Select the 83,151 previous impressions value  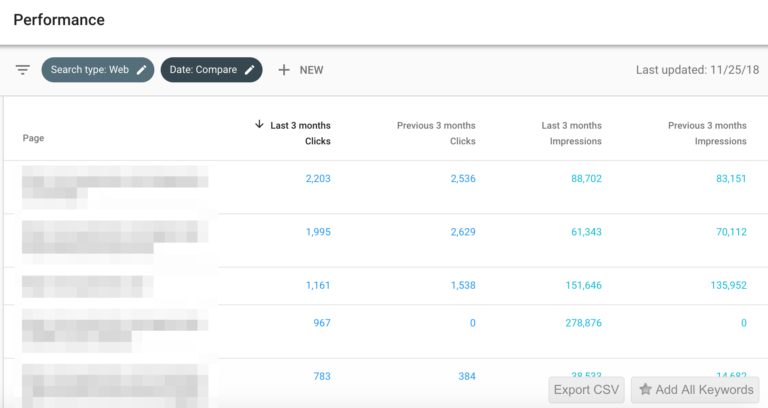pyautogui.click(x=731, y=179)
